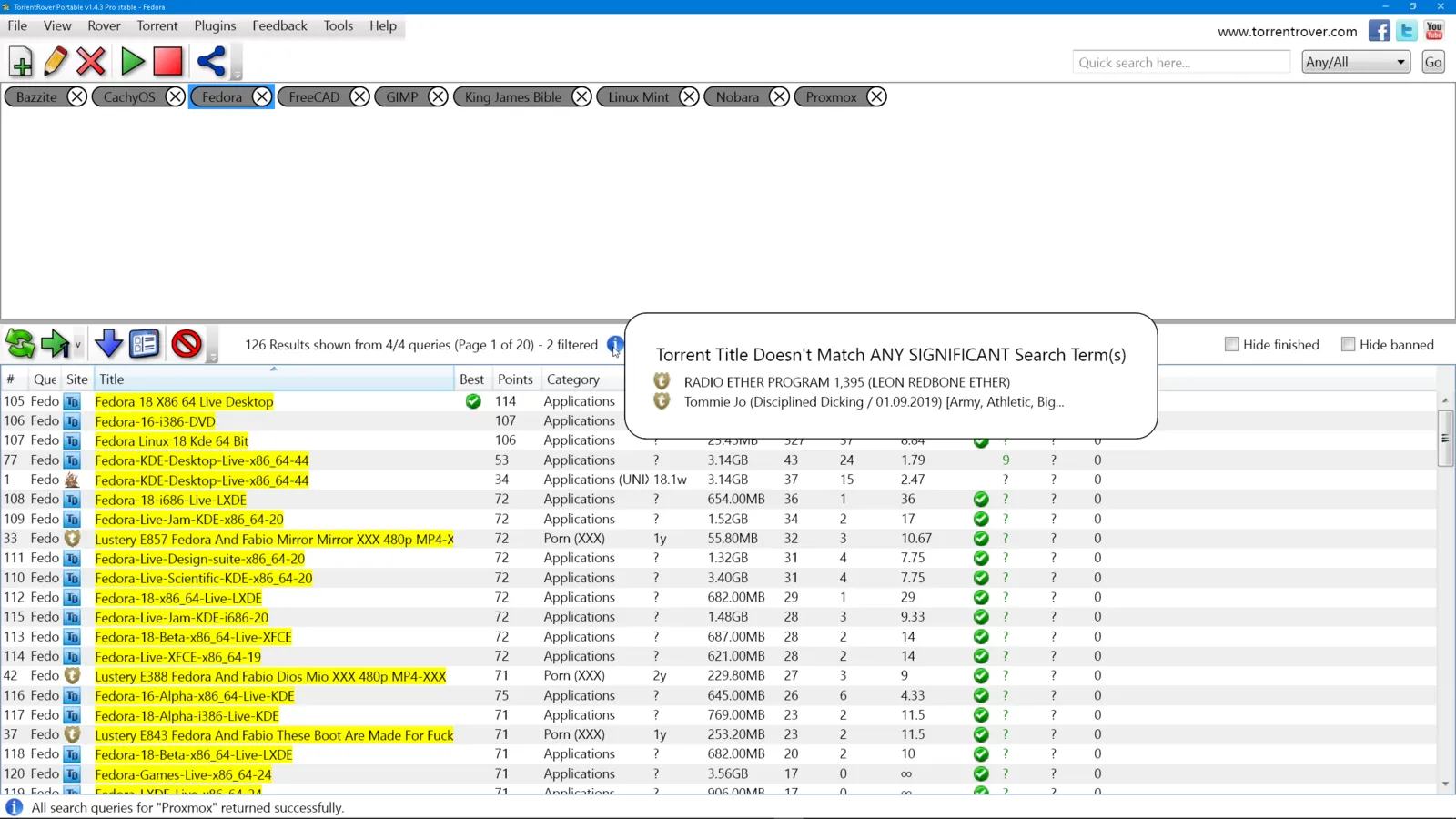Click the pencil Edit rover icon
1456x819 pixels.
[x=56, y=62]
